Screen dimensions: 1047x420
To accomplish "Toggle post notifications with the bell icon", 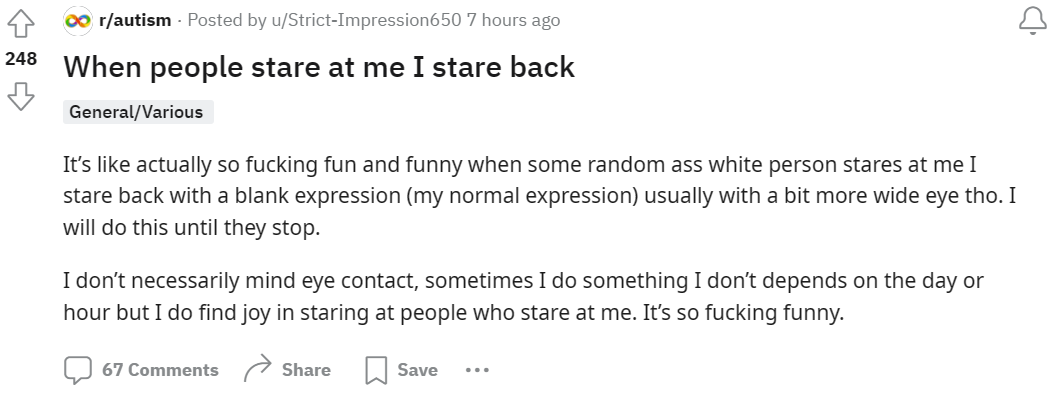I will click(1033, 21).
